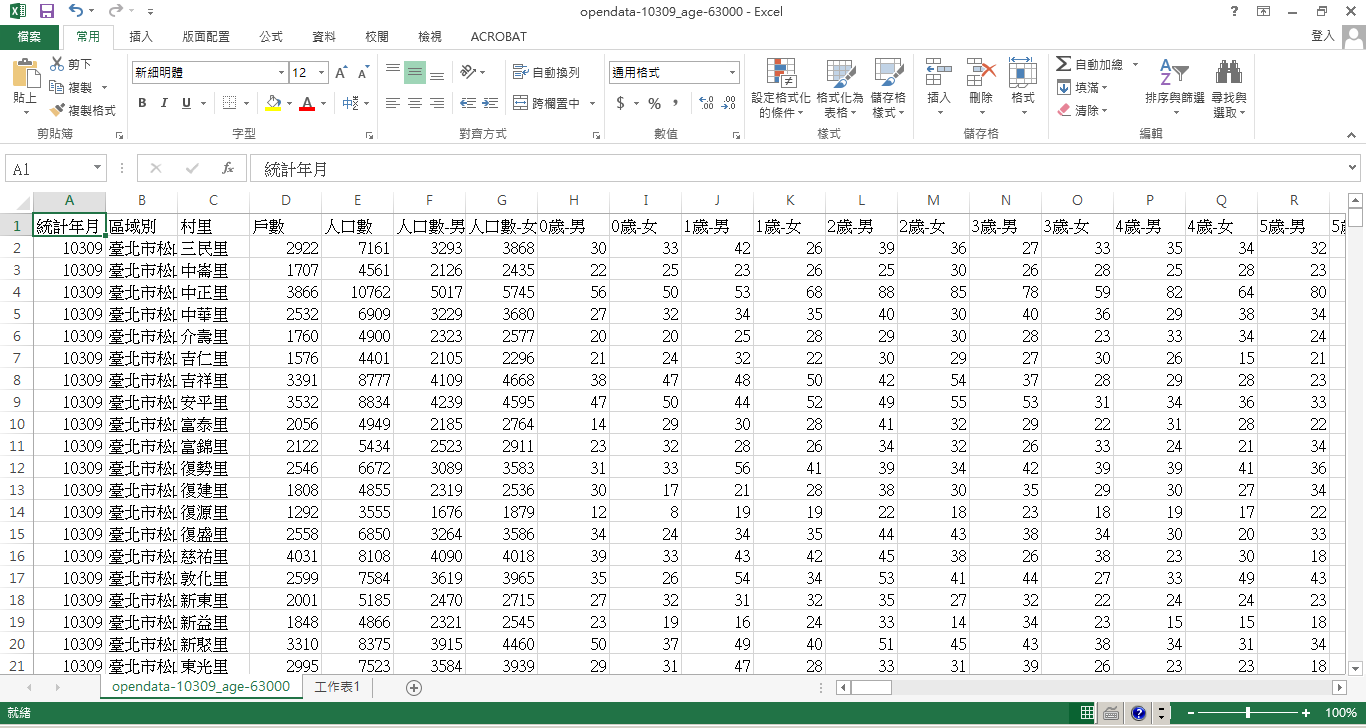Expand the font size dropdown

(x=321, y=73)
